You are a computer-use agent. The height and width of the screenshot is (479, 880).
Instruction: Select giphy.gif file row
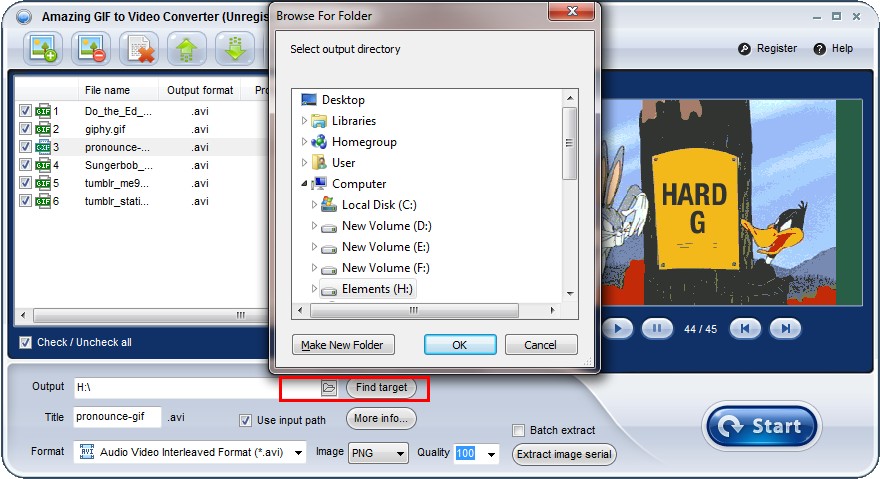click(x=141, y=129)
